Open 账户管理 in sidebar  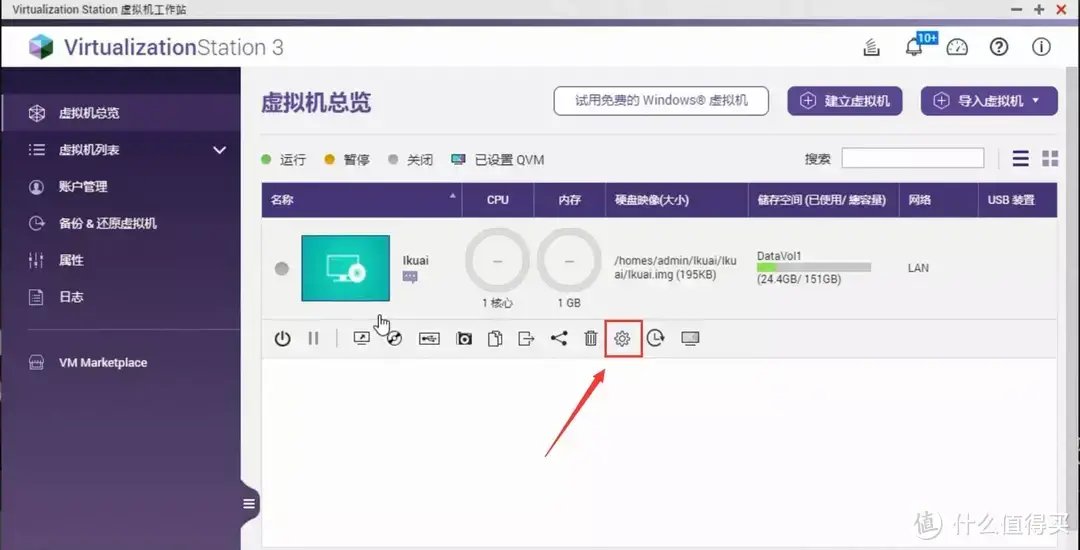[x=83, y=187]
